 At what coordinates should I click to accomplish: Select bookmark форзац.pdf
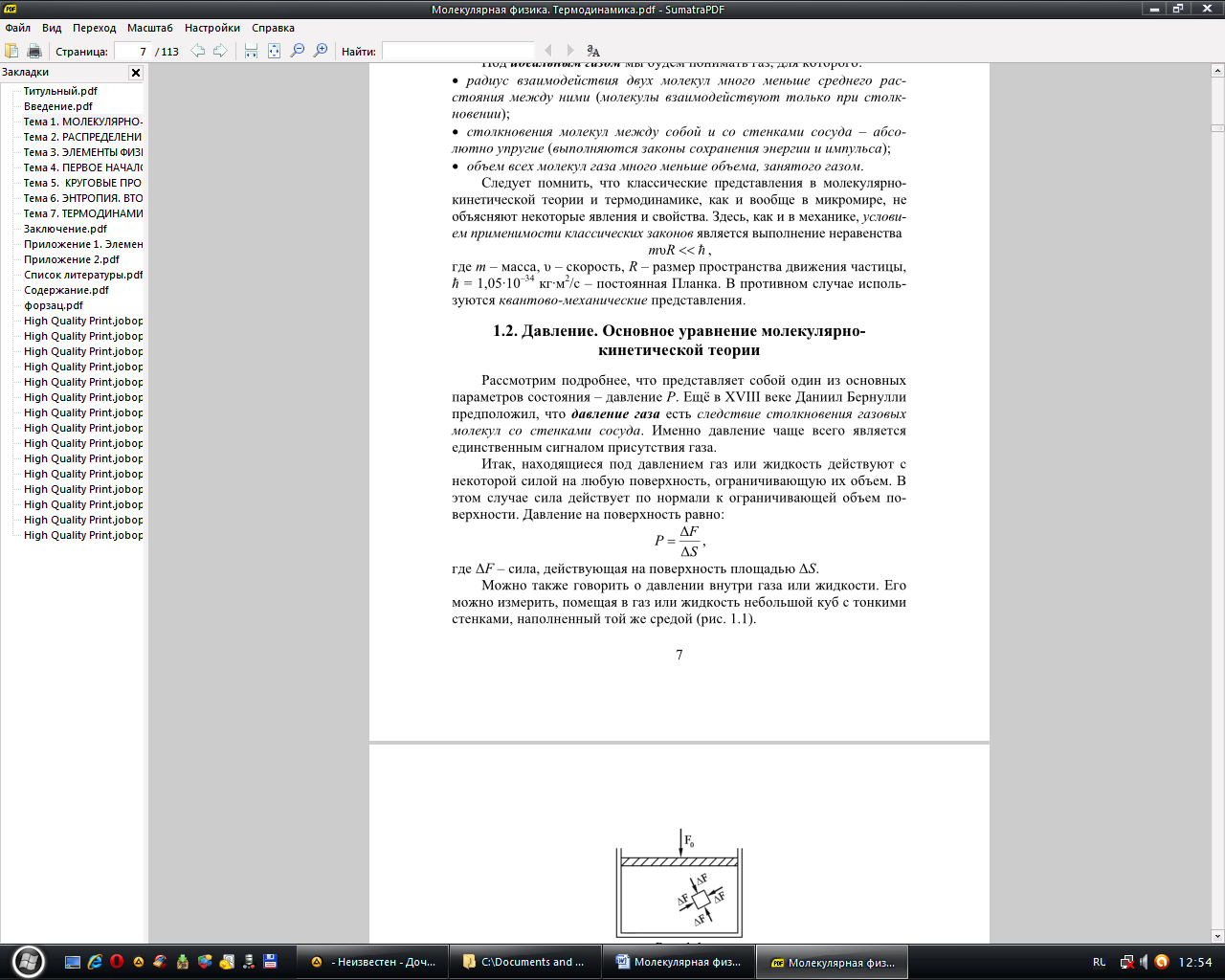[54, 305]
